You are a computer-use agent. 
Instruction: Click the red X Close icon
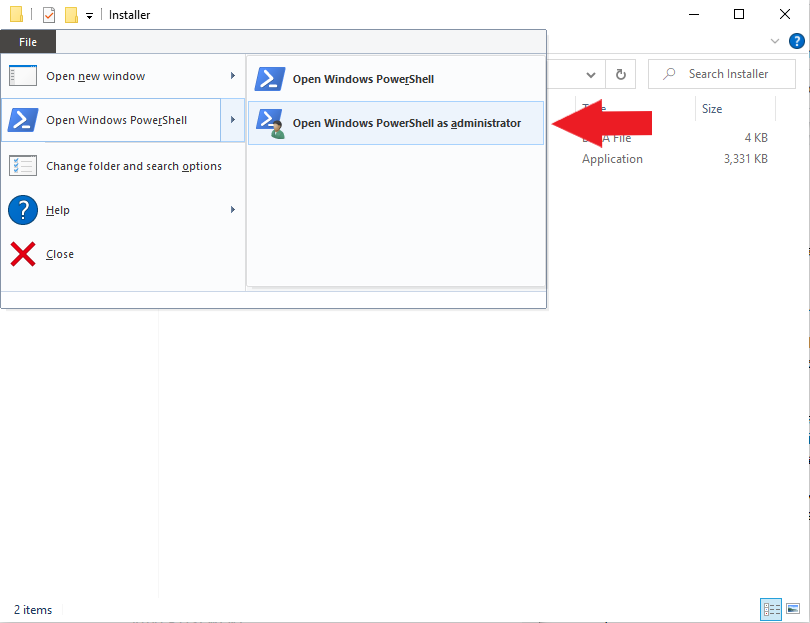click(x=23, y=254)
